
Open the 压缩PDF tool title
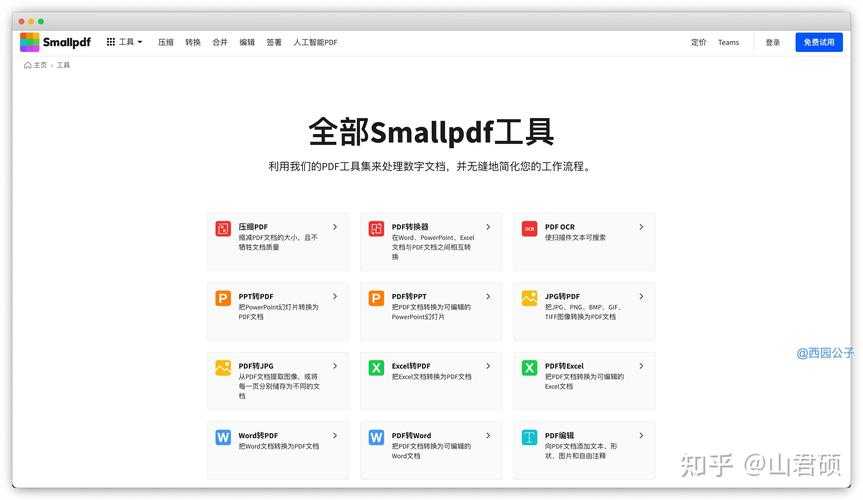[253, 227]
